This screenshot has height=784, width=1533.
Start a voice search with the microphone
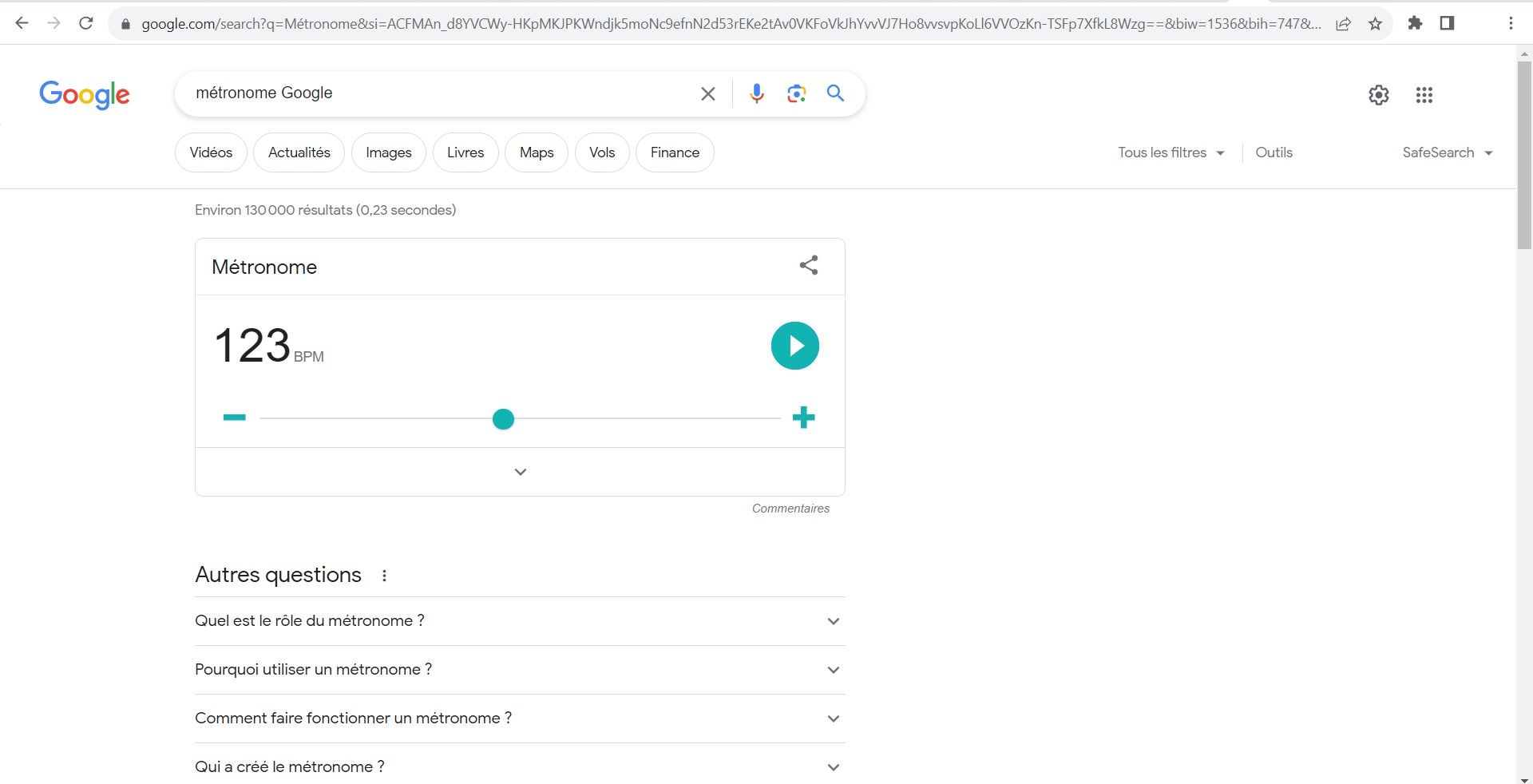pos(756,93)
